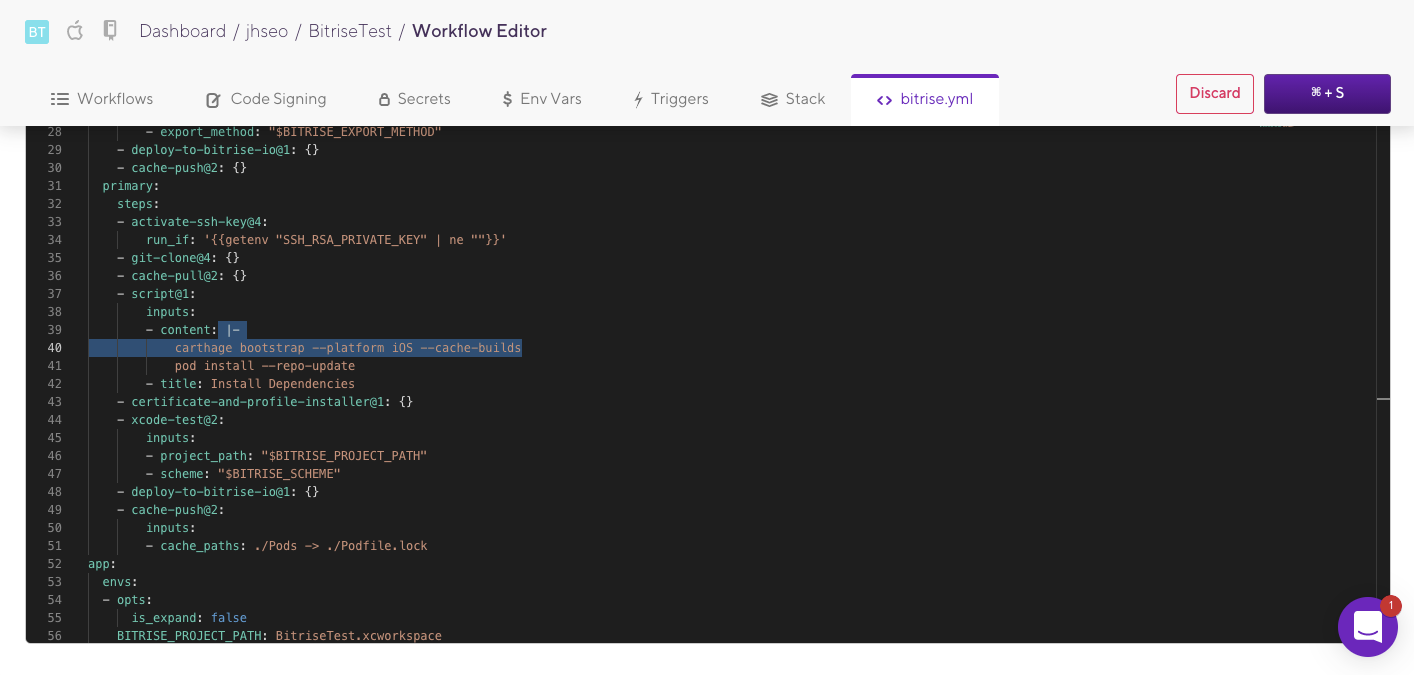Viewport: 1414px width, 675px height.
Task: Click the 'activate-ssh-key@4' step line
Action: click(x=192, y=222)
